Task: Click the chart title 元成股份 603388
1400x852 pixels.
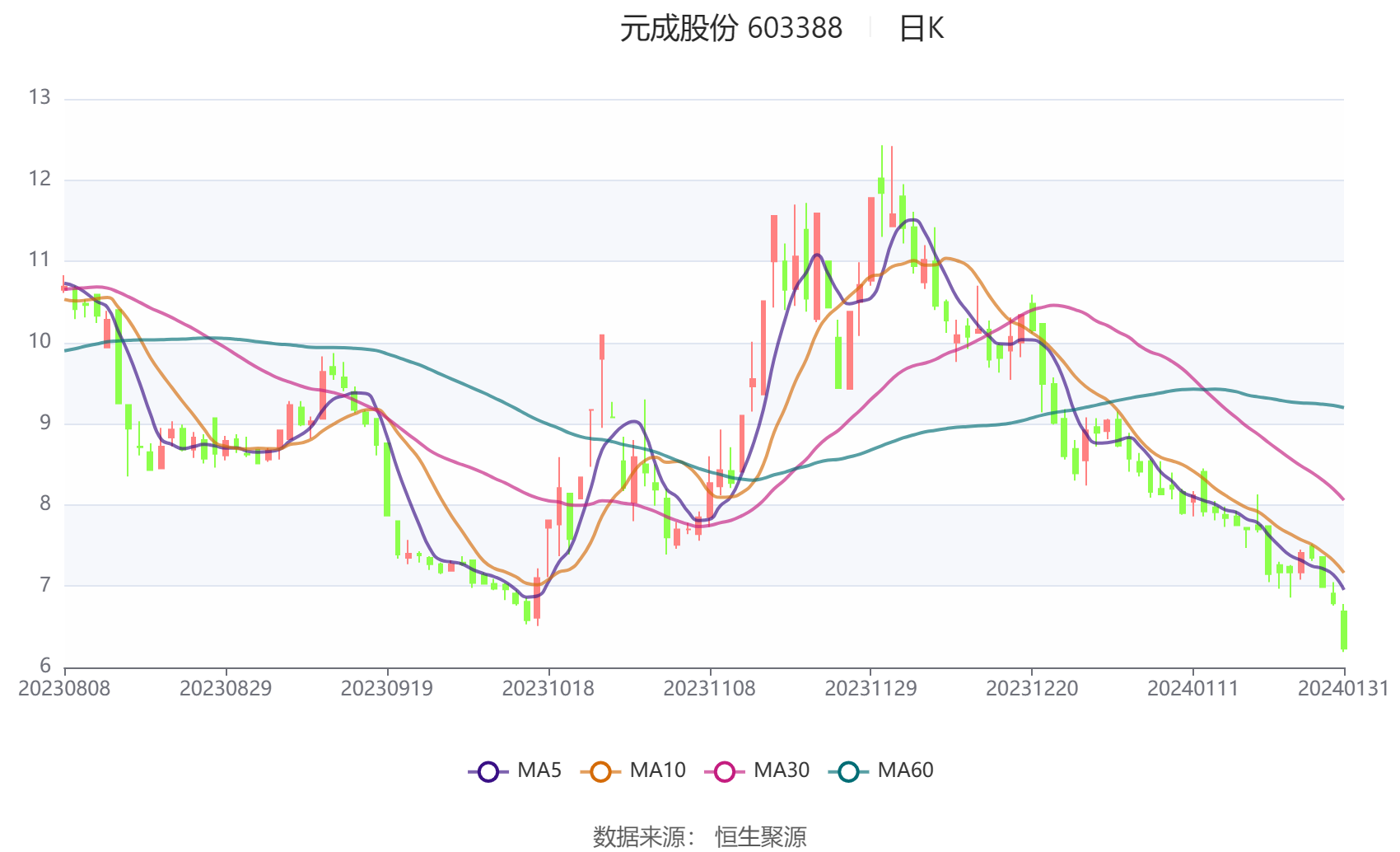Action: (x=731, y=29)
